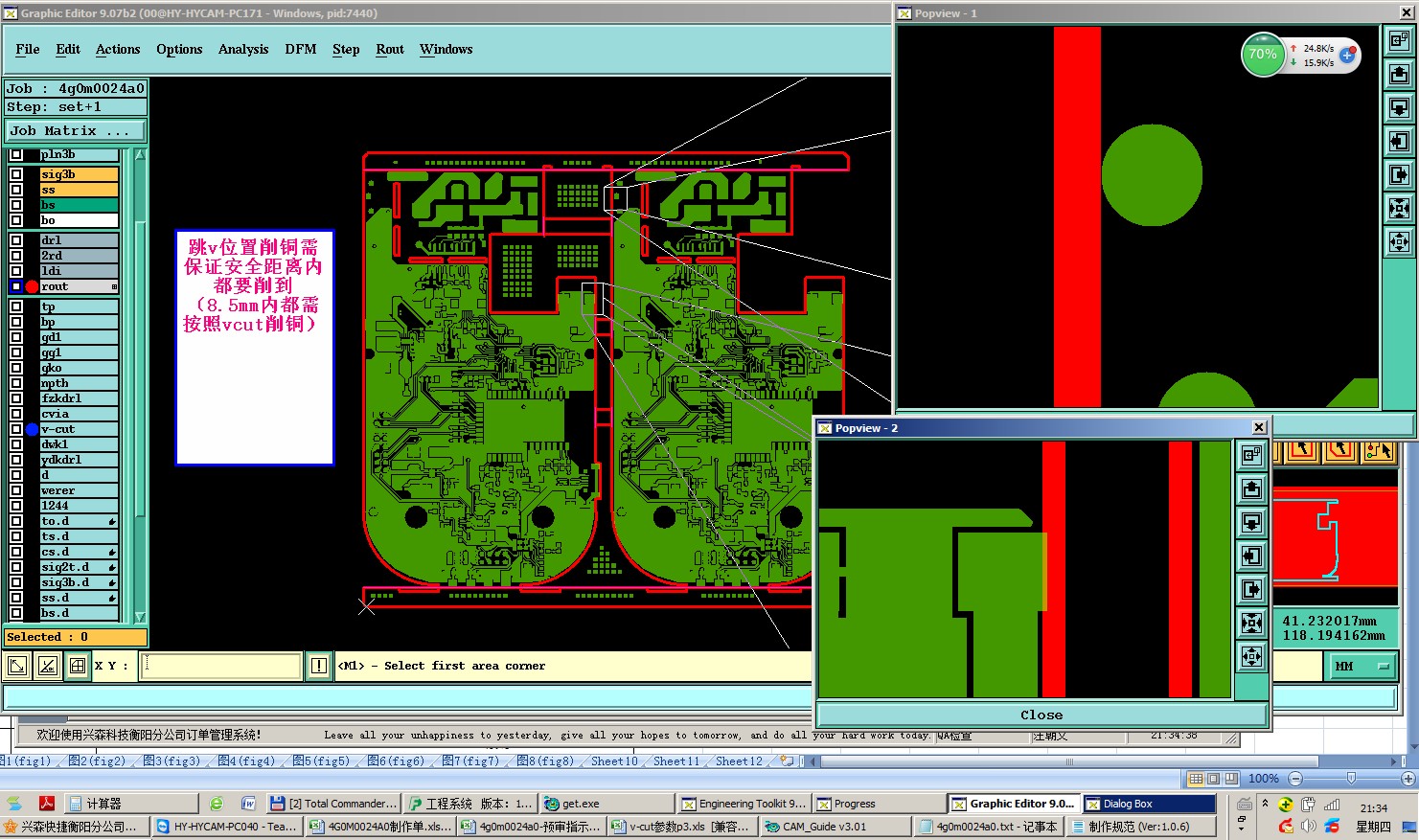Click the exclamation mark message icon

pyautogui.click(x=319, y=666)
